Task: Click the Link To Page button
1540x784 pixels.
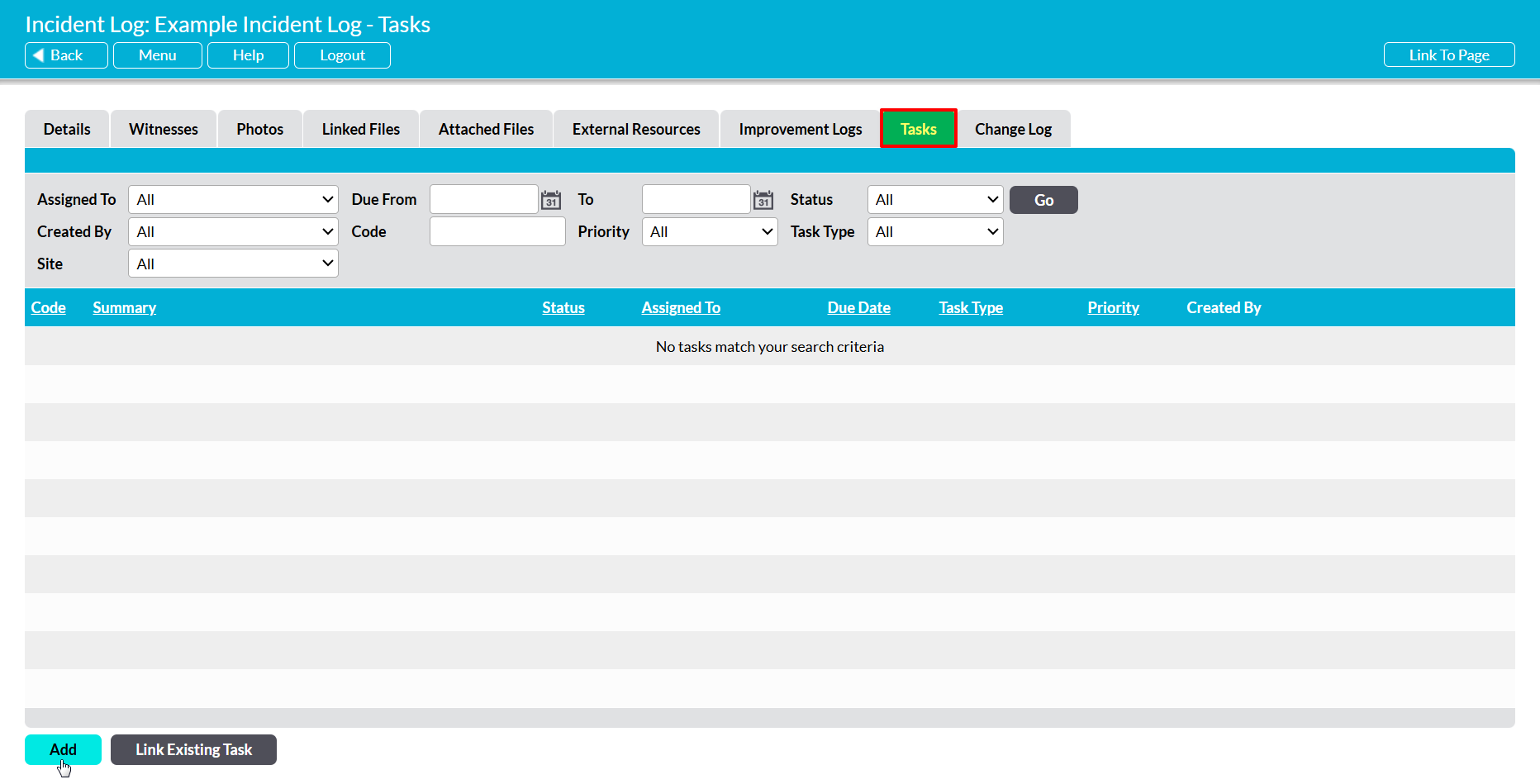Action: coord(1449,55)
